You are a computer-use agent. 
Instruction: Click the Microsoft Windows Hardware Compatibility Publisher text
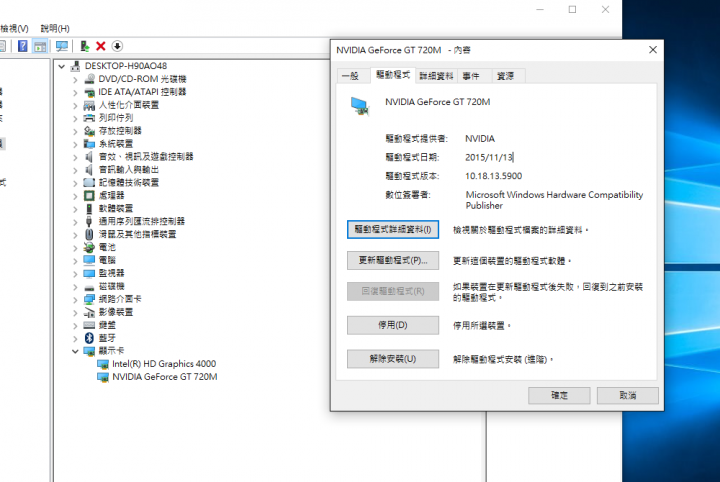[x=554, y=200]
